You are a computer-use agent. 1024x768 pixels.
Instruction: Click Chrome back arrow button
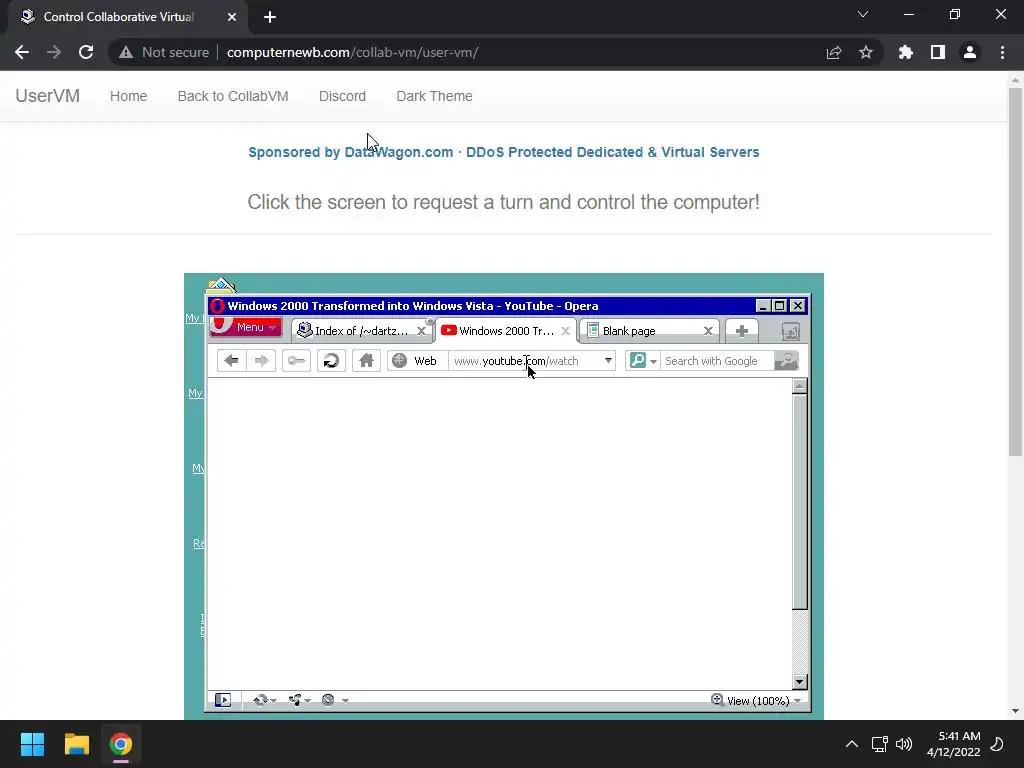[22, 52]
